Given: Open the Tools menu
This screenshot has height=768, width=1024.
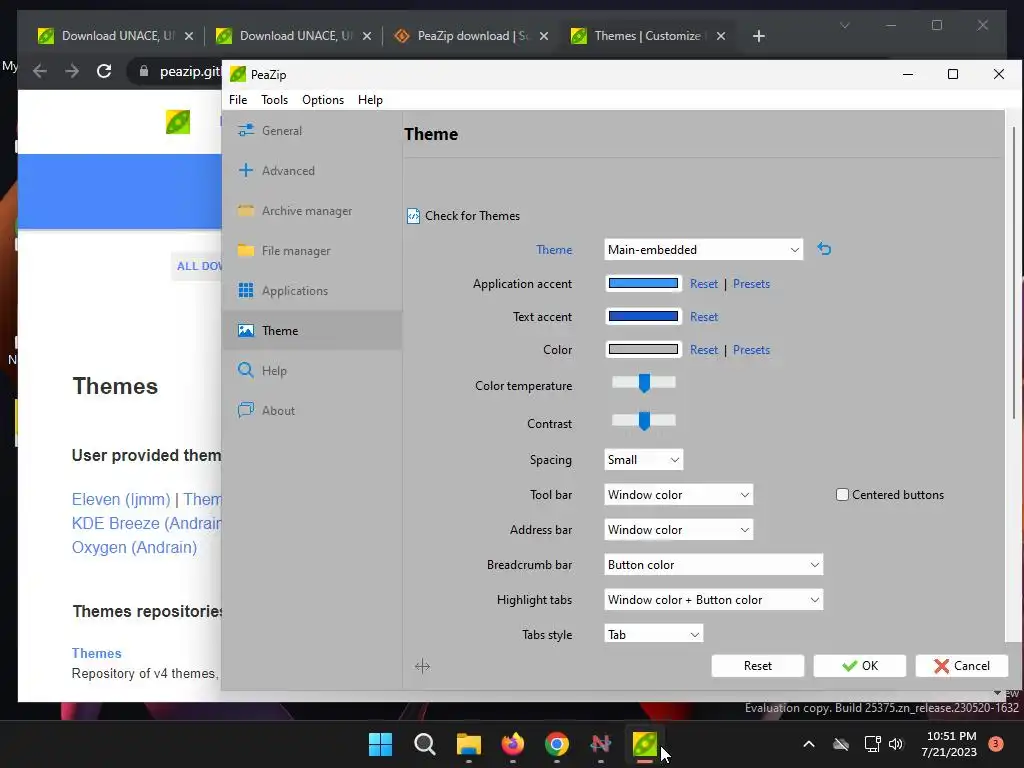Looking at the screenshot, I should click(274, 100).
